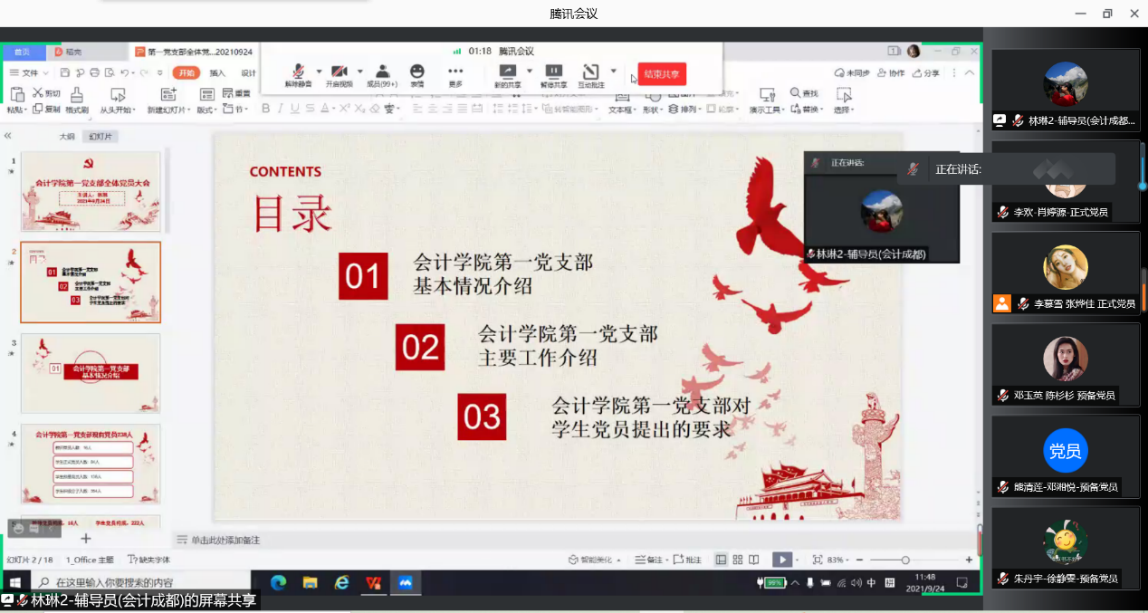Toggle underline text formatting

295,108
